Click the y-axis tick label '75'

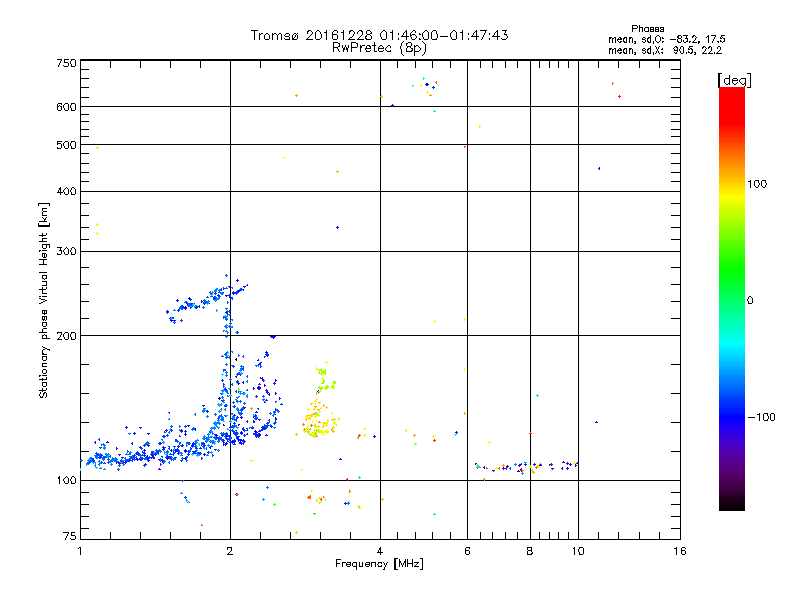[x=70, y=536]
